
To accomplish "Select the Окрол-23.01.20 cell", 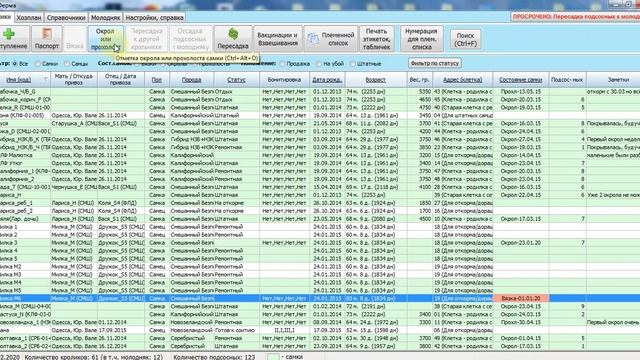I will [521, 243].
